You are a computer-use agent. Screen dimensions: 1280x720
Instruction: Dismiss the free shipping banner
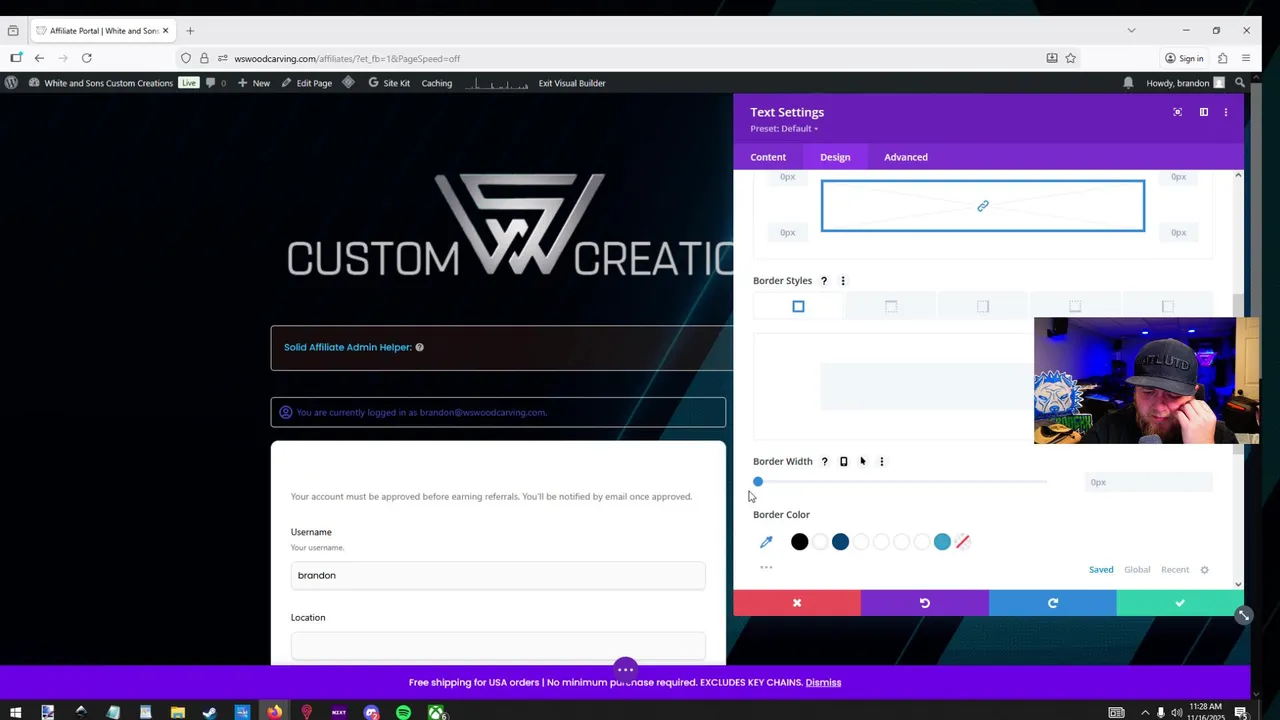point(823,683)
